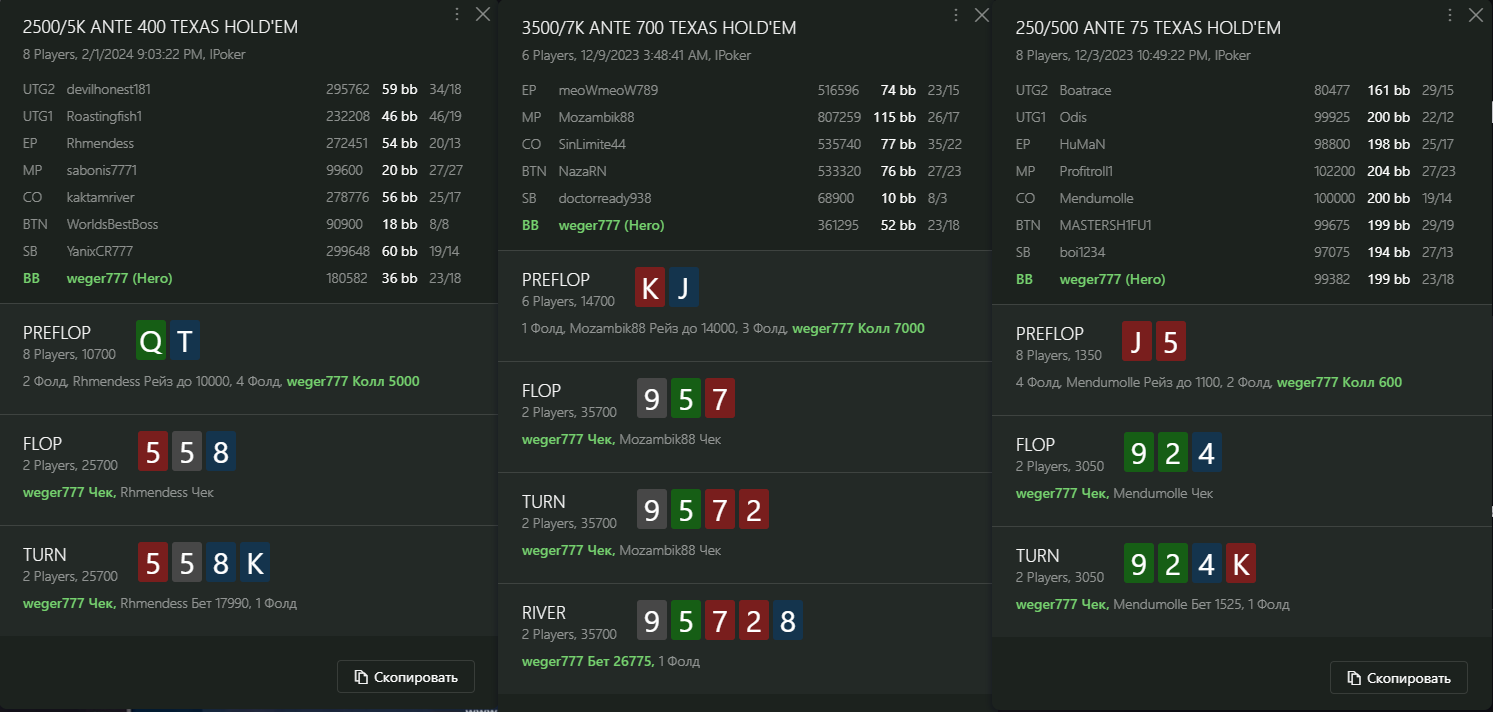Click Mozambik88's stack value 807259
This screenshot has height=712, width=1493.
[x=838, y=117]
